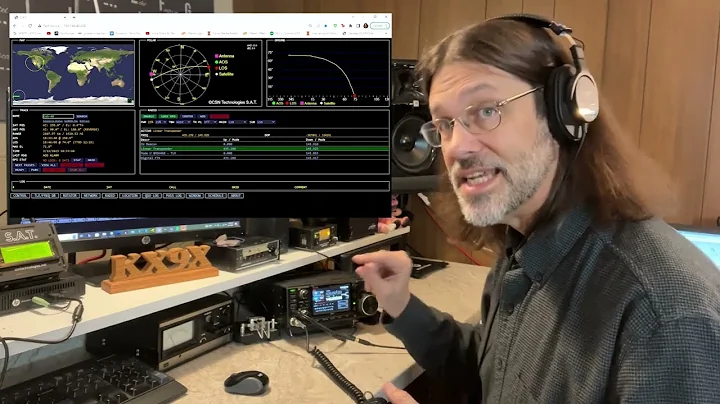Bookmark page with the star icon
This screenshot has height=404, width=720.
click(x=326, y=26)
